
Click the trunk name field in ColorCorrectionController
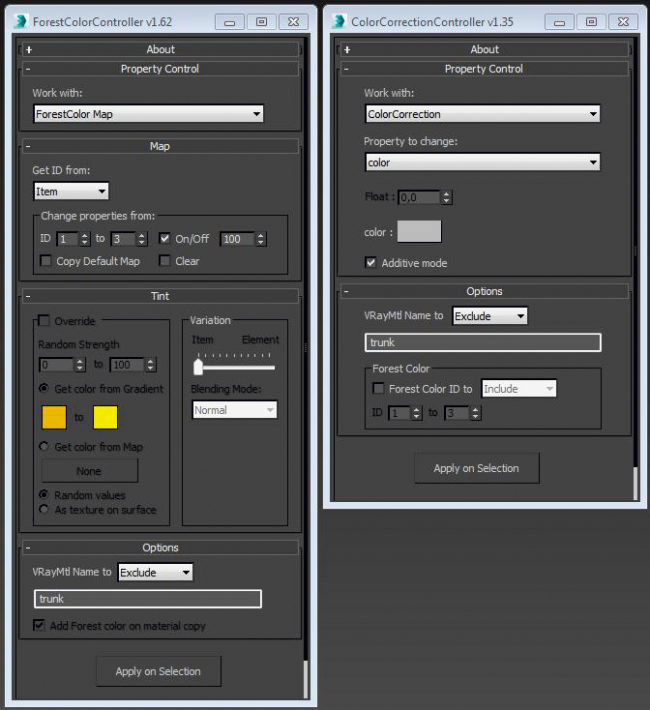pyautogui.click(x=483, y=342)
